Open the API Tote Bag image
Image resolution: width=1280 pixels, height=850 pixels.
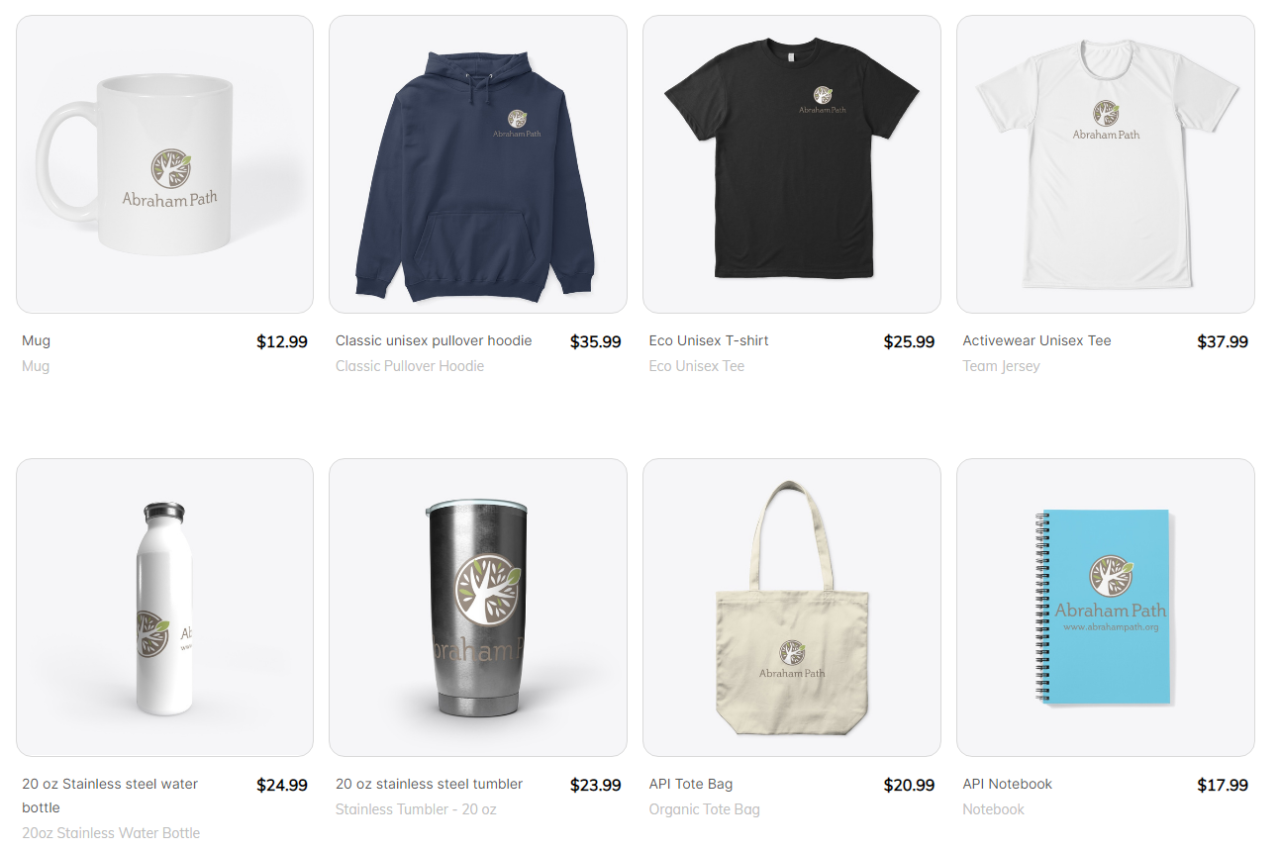[x=792, y=607]
